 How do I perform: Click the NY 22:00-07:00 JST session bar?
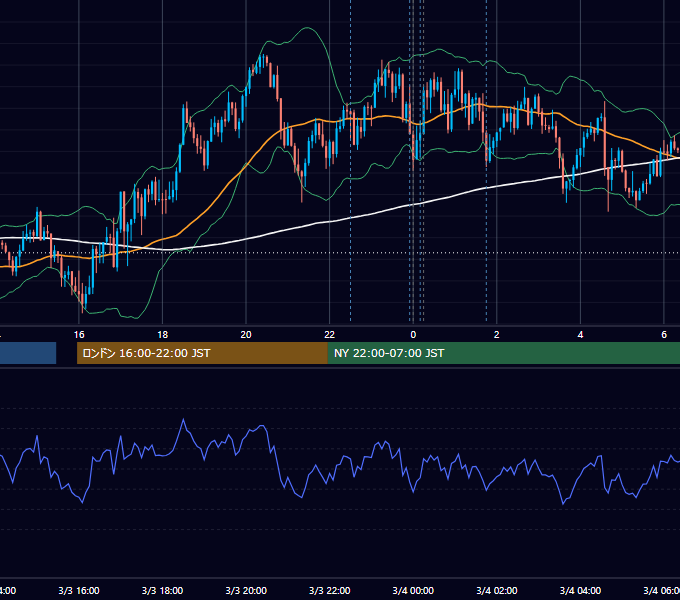pos(503,353)
